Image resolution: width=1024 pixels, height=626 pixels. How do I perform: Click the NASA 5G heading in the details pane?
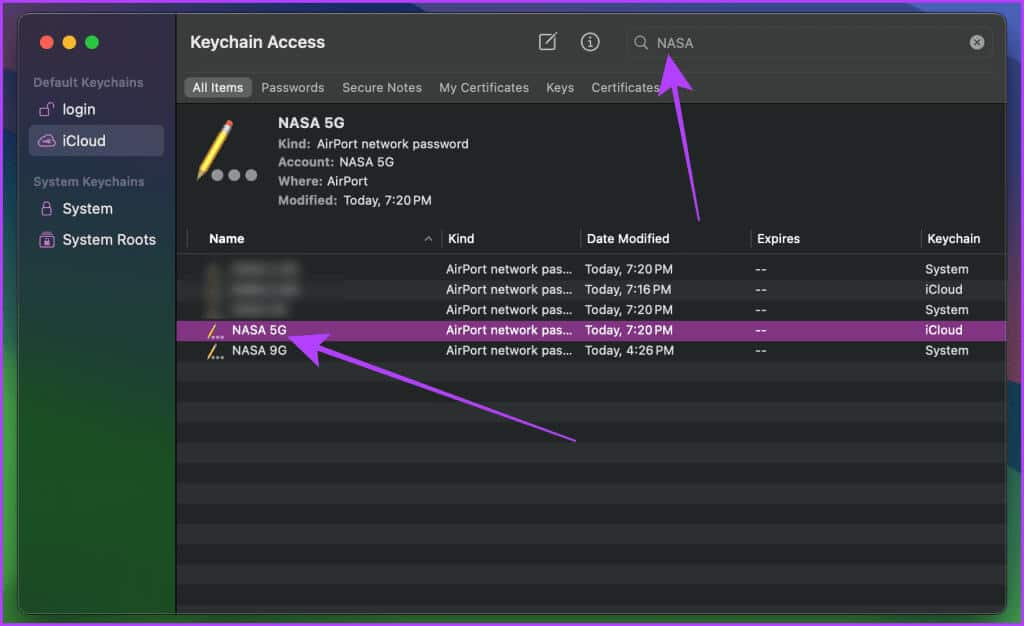pos(311,123)
